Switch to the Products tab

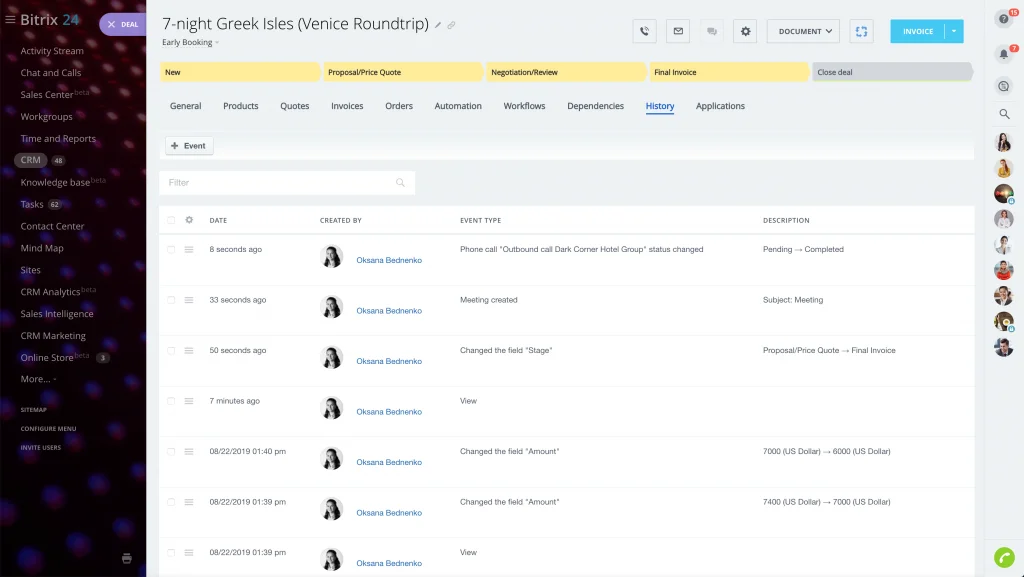(240, 106)
